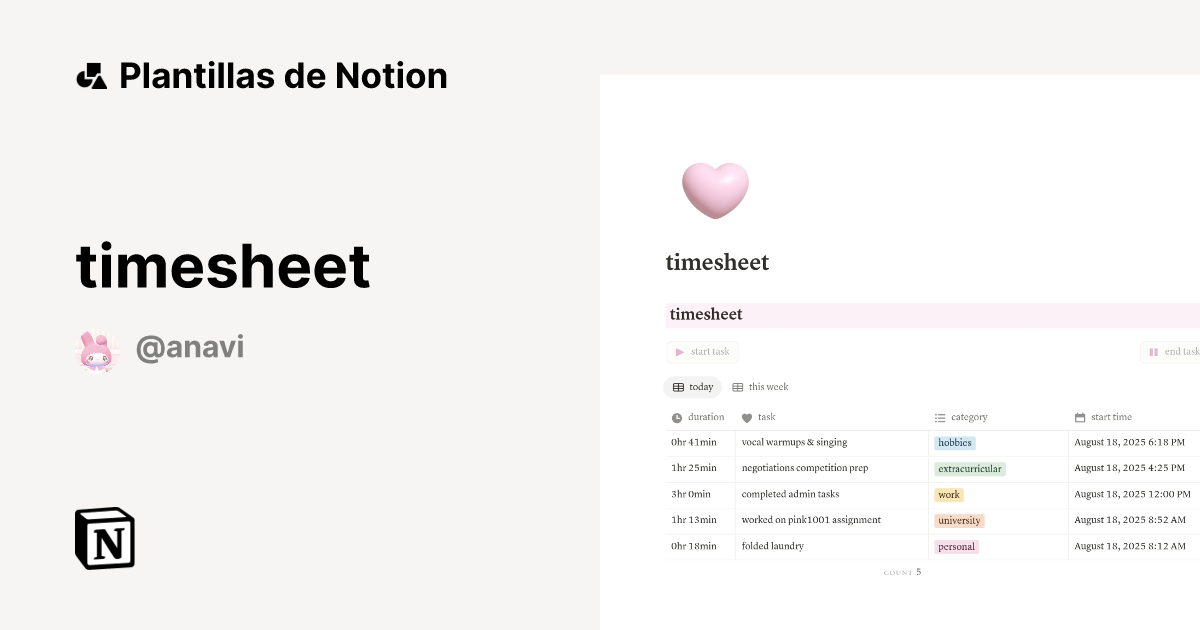The width and height of the screenshot is (1200, 630).
Task: Click the calendar icon beside start time
Action: 1078,417
